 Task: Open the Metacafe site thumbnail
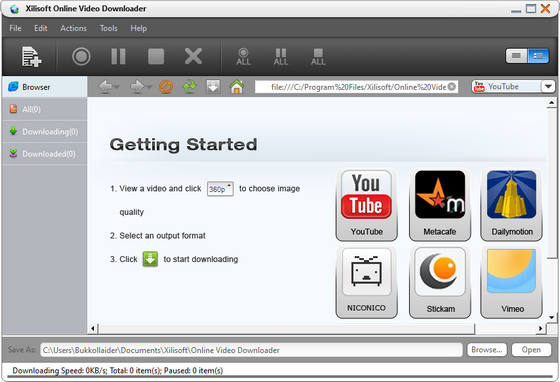[440, 205]
